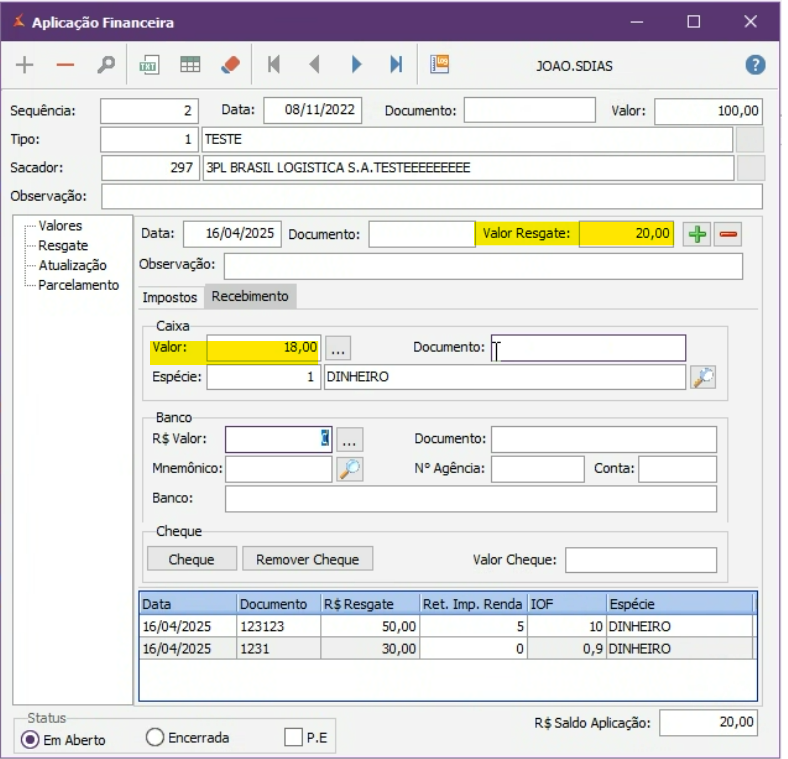Click the blue help question mark icon
The width and height of the screenshot is (788, 759).
[x=756, y=64]
